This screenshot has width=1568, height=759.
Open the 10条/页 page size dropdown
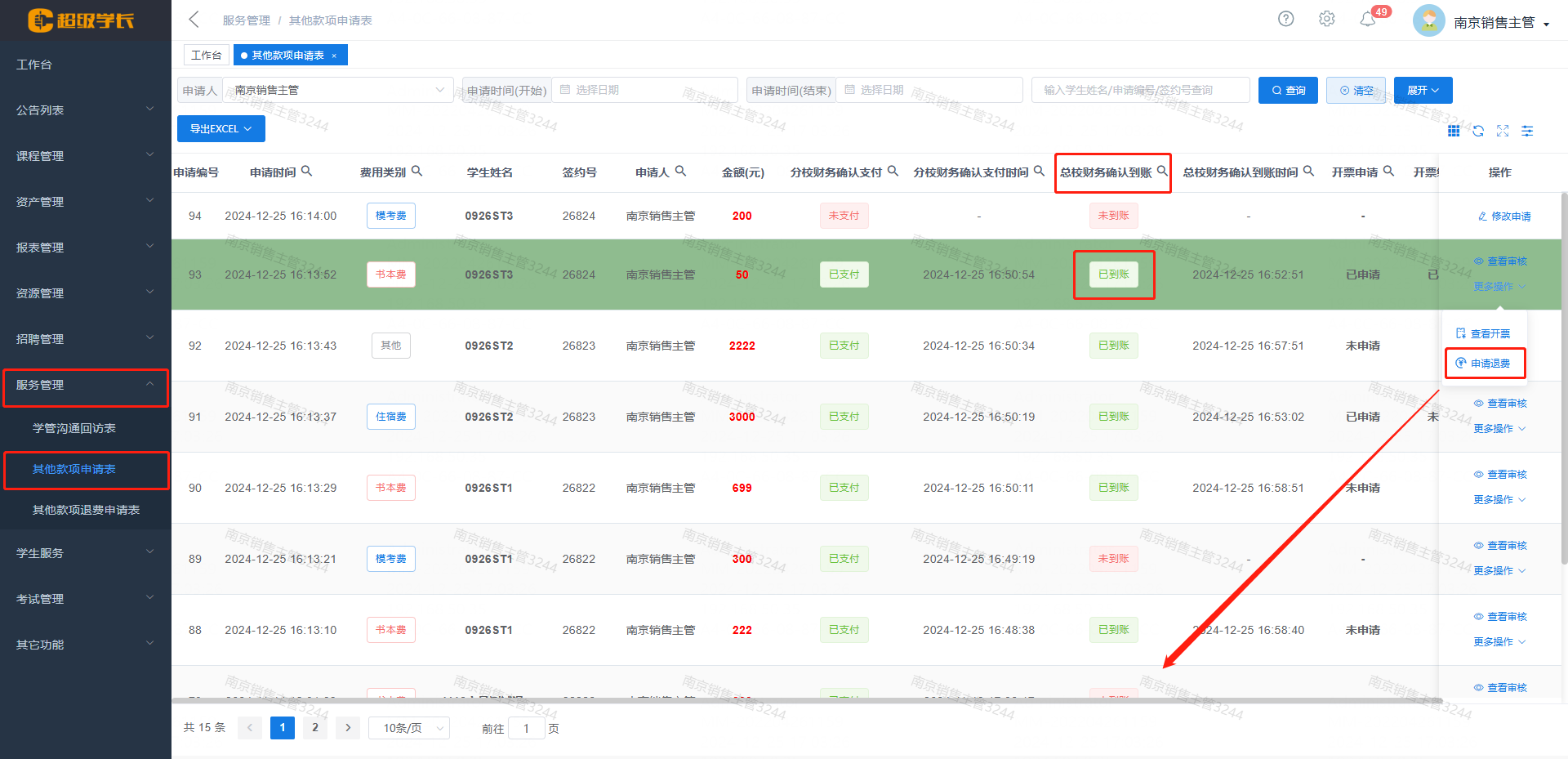pos(408,728)
